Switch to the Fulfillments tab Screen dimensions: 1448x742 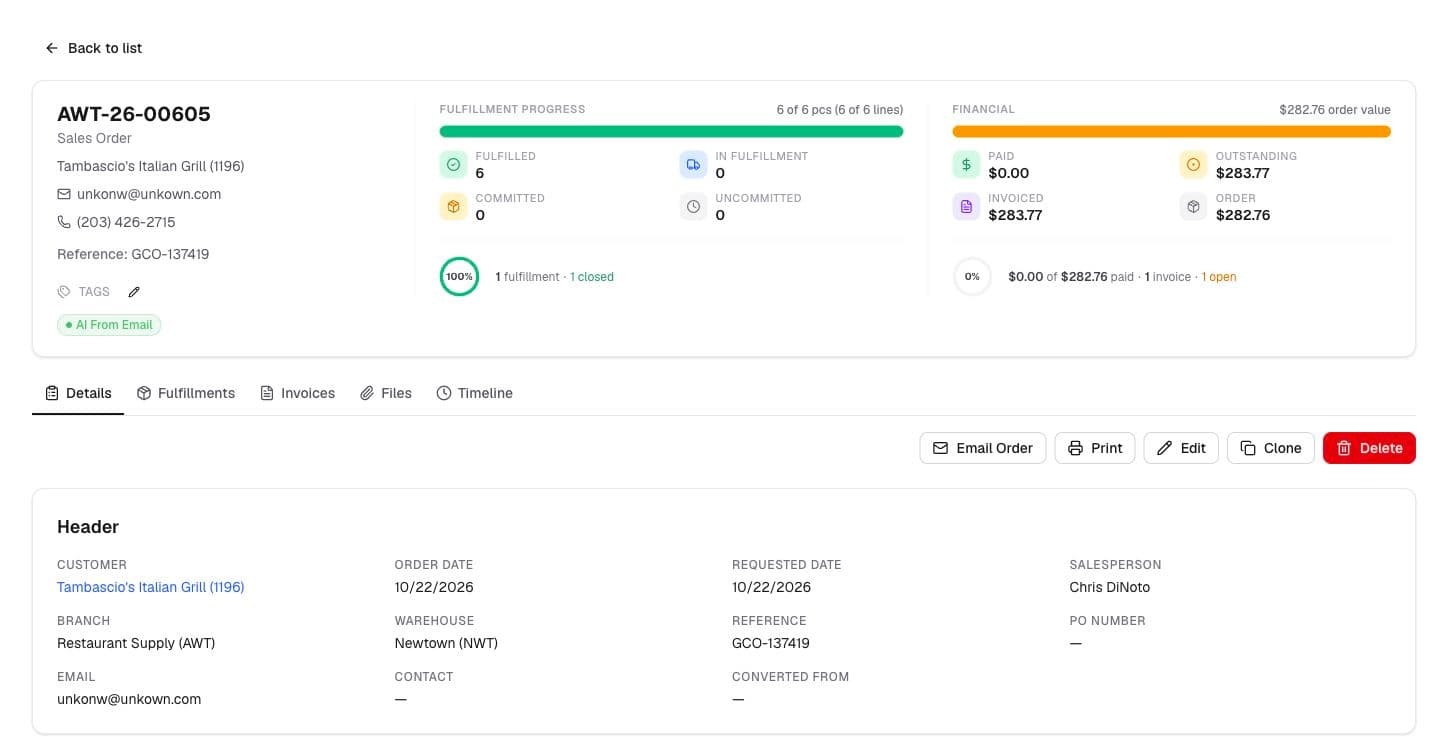point(186,393)
